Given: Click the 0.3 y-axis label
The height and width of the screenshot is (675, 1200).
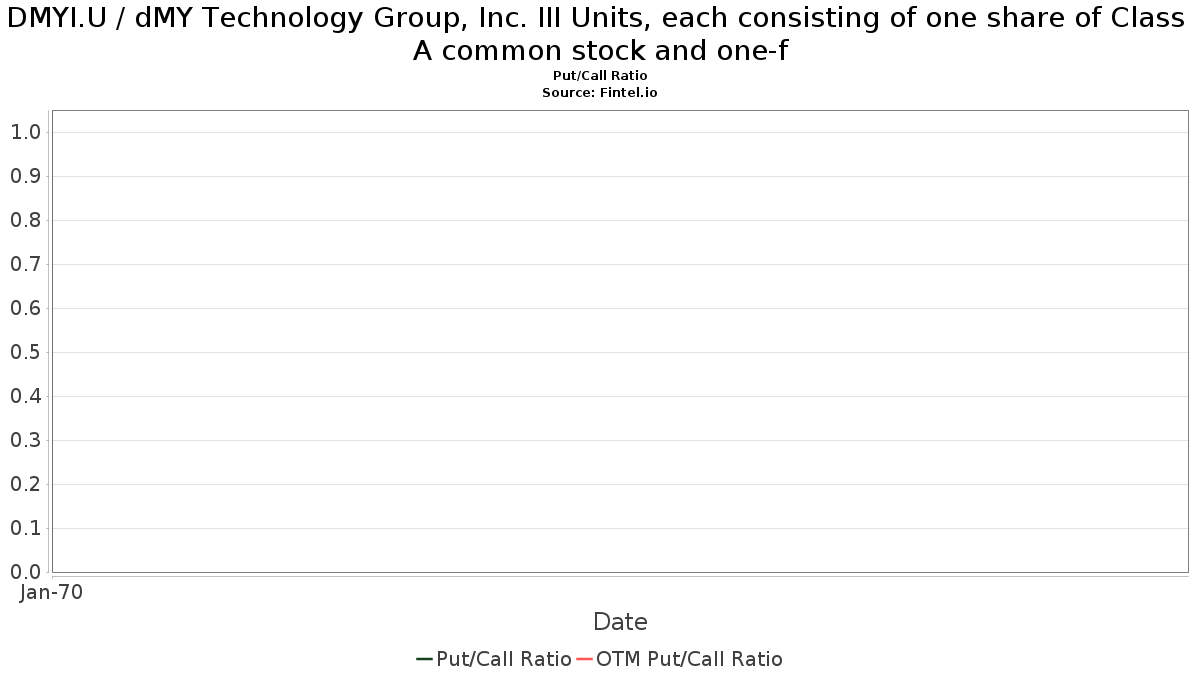Looking at the screenshot, I should [x=25, y=440].
